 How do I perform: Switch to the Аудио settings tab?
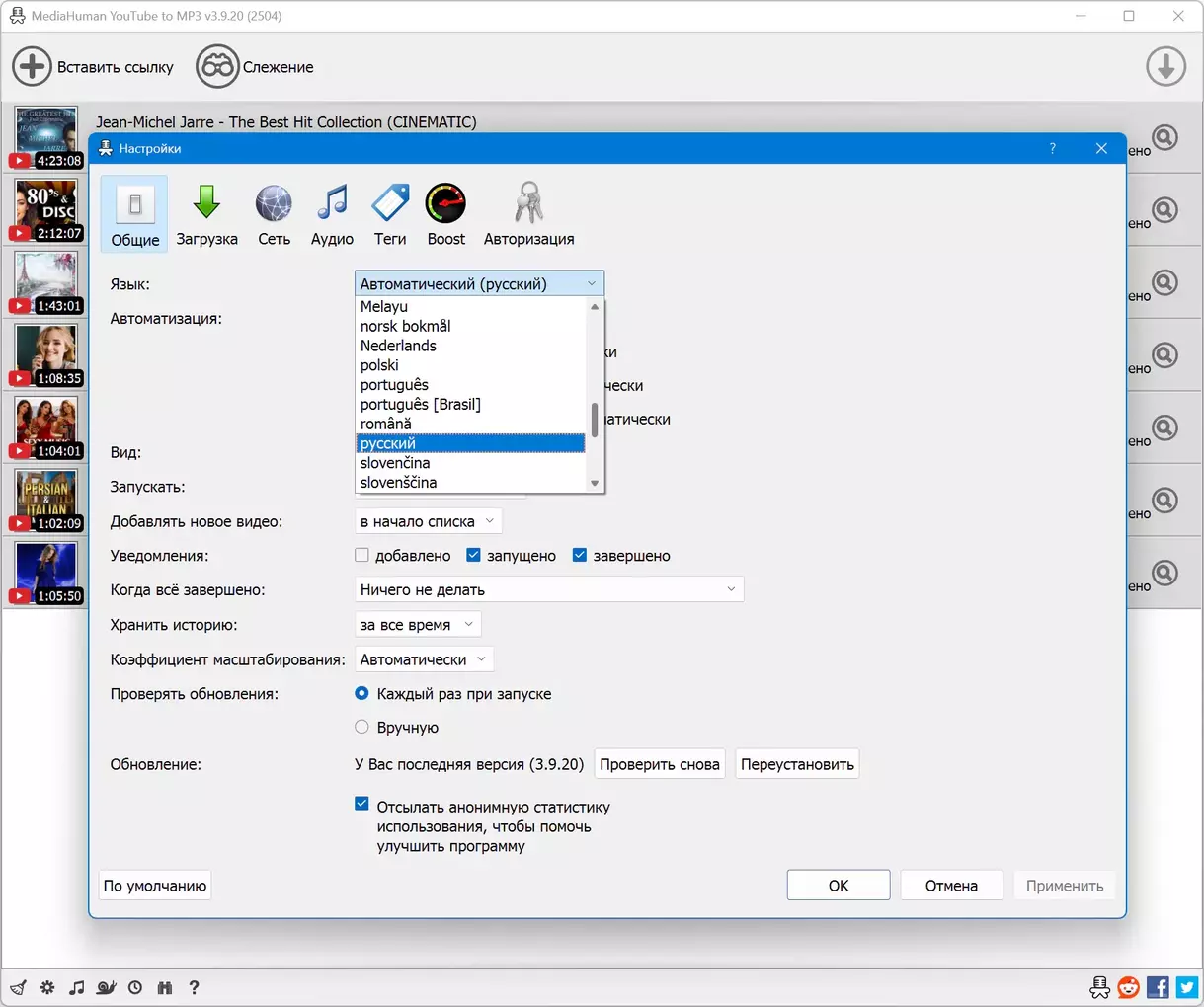click(332, 214)
